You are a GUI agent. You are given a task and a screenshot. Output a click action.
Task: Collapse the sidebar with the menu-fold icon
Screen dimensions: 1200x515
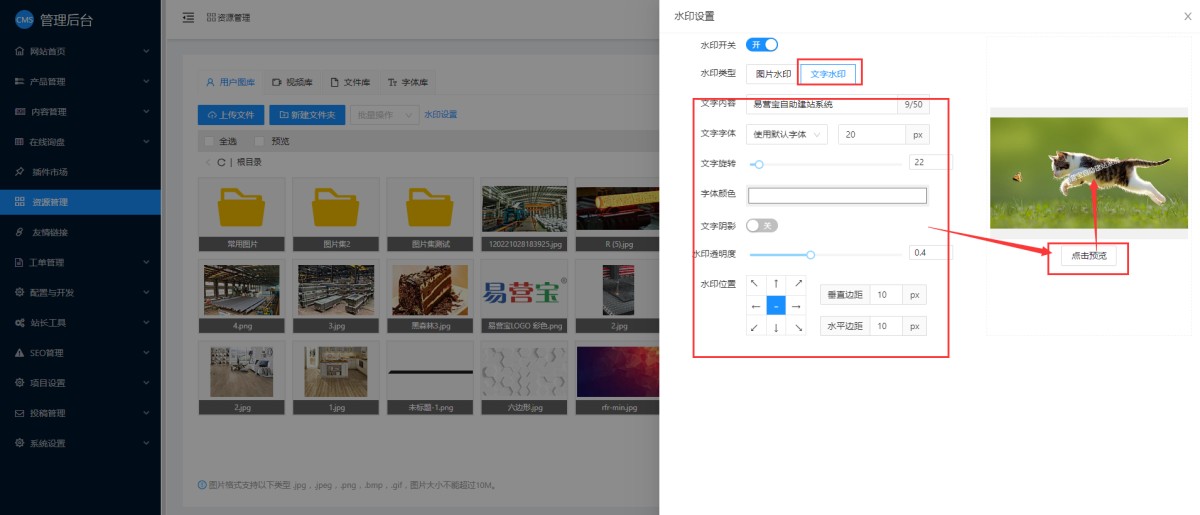point(188,18)
